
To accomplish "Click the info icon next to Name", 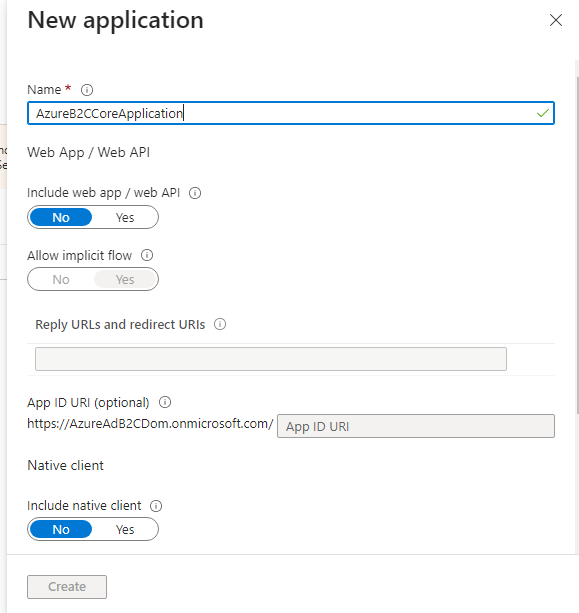I will [x=87, y=90].
